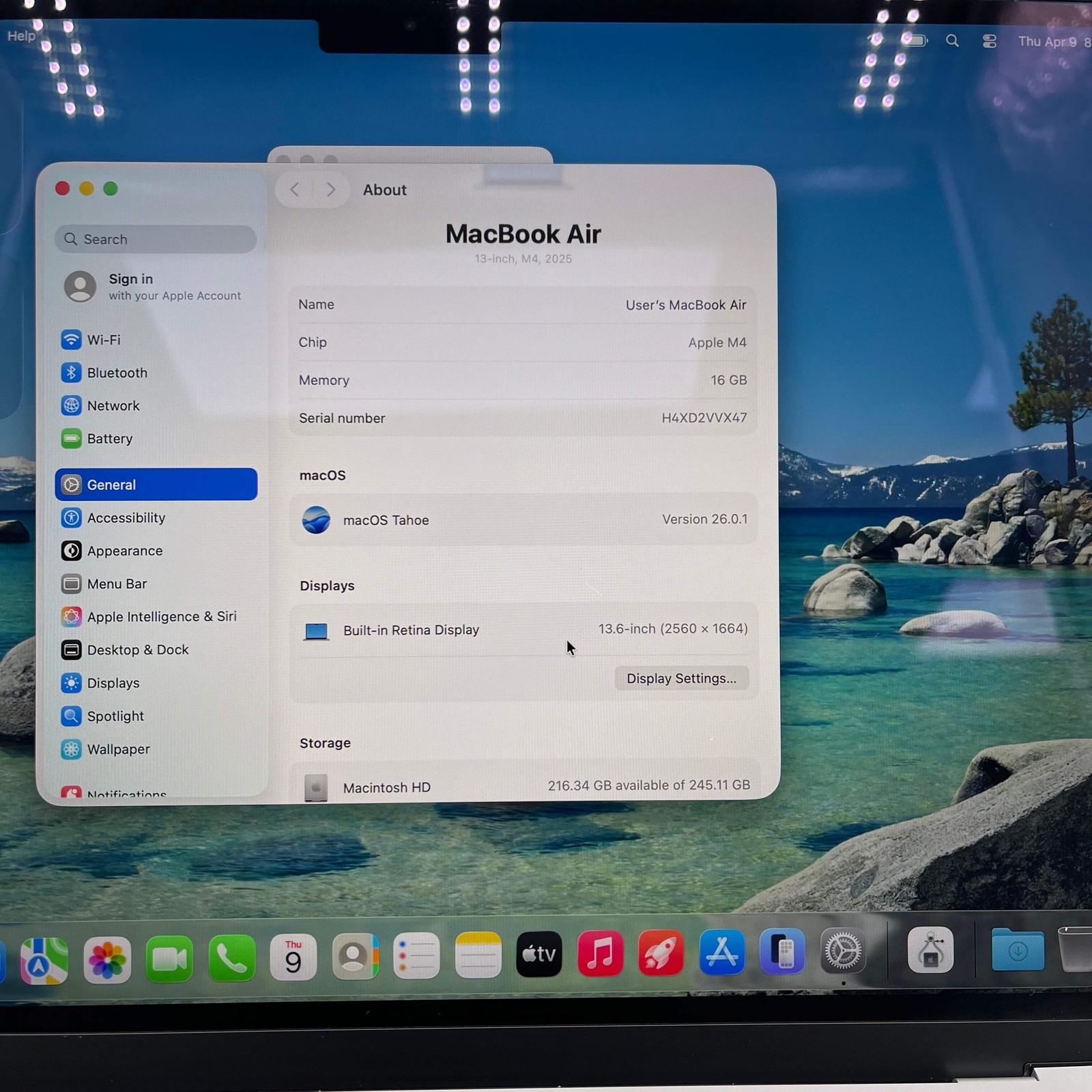Viewport: 1092px width, 1092px height.
Task: Click the "Macintosh HD" label
Action: coord(387,788)
